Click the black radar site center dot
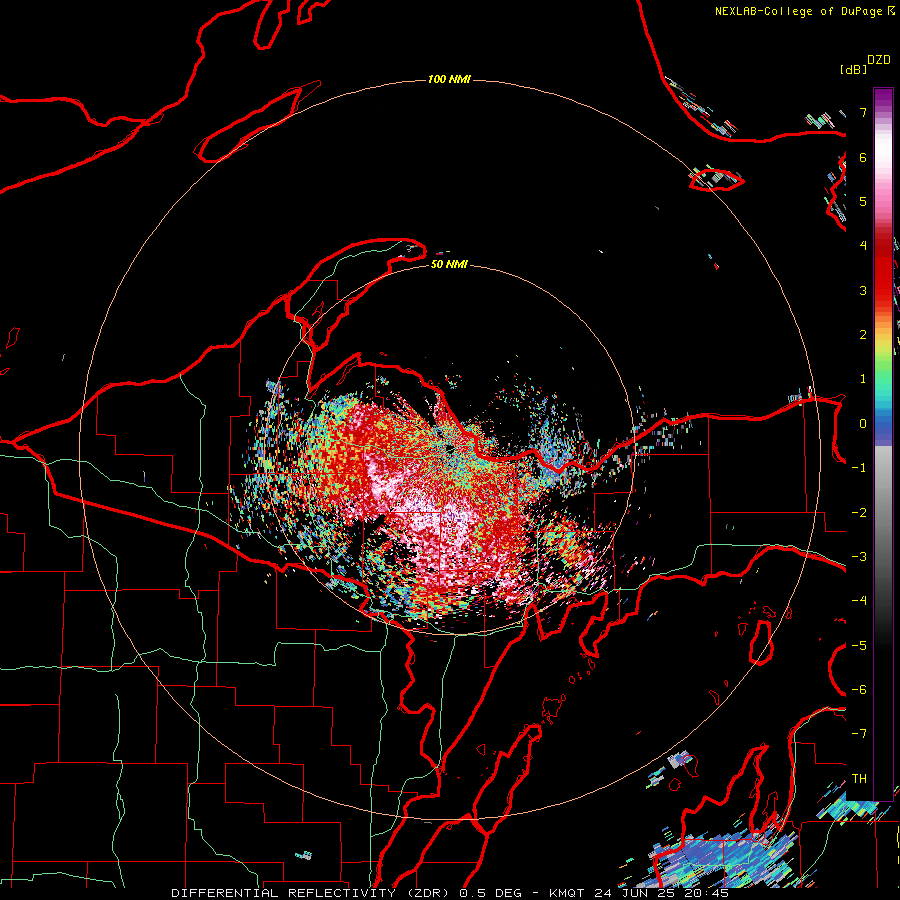Screen dimensions: 900x900 click(x=450, y=449)
